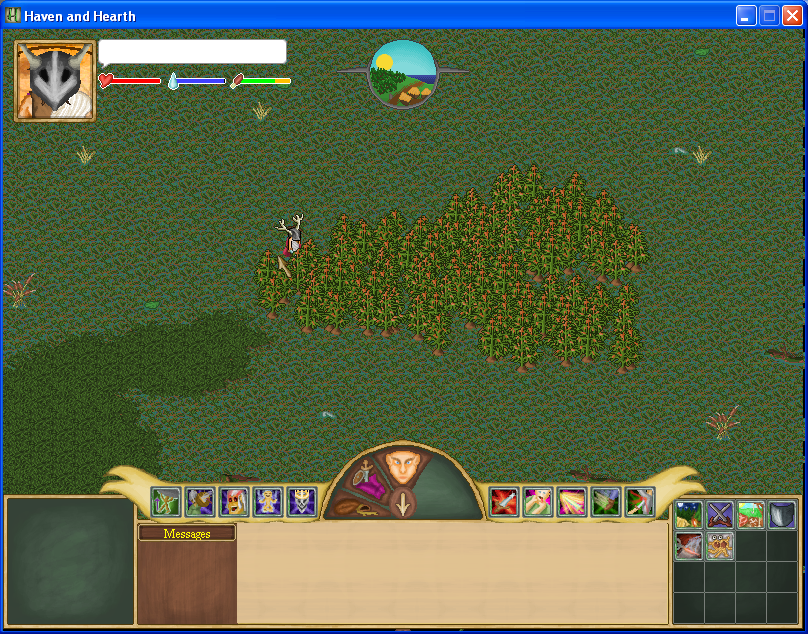Screen dimensions: 808x634
Task: Open the character sheet elf face
Action: (403, 467)
